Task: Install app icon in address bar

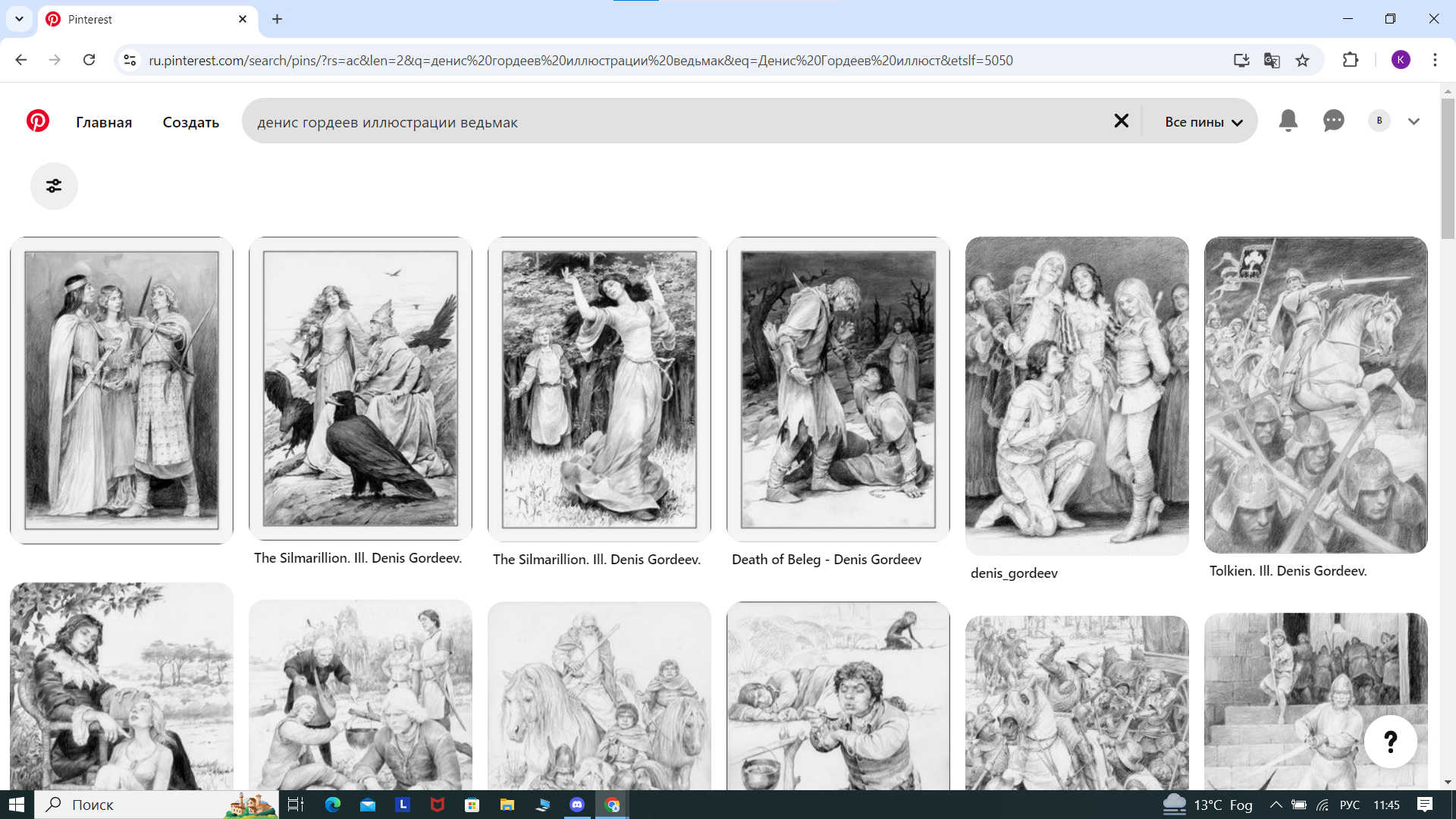Action: click(1241, 60)
